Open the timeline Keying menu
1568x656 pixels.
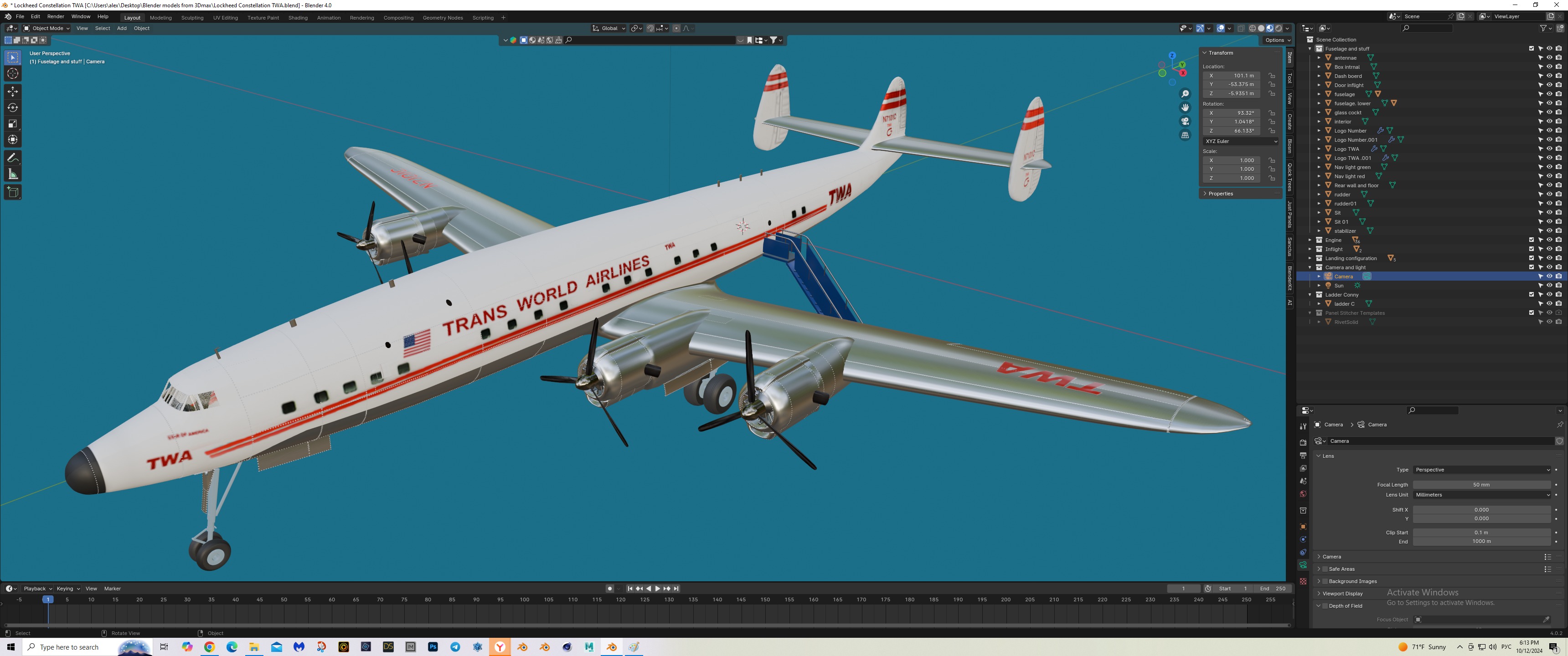click(x=67, y=589)
